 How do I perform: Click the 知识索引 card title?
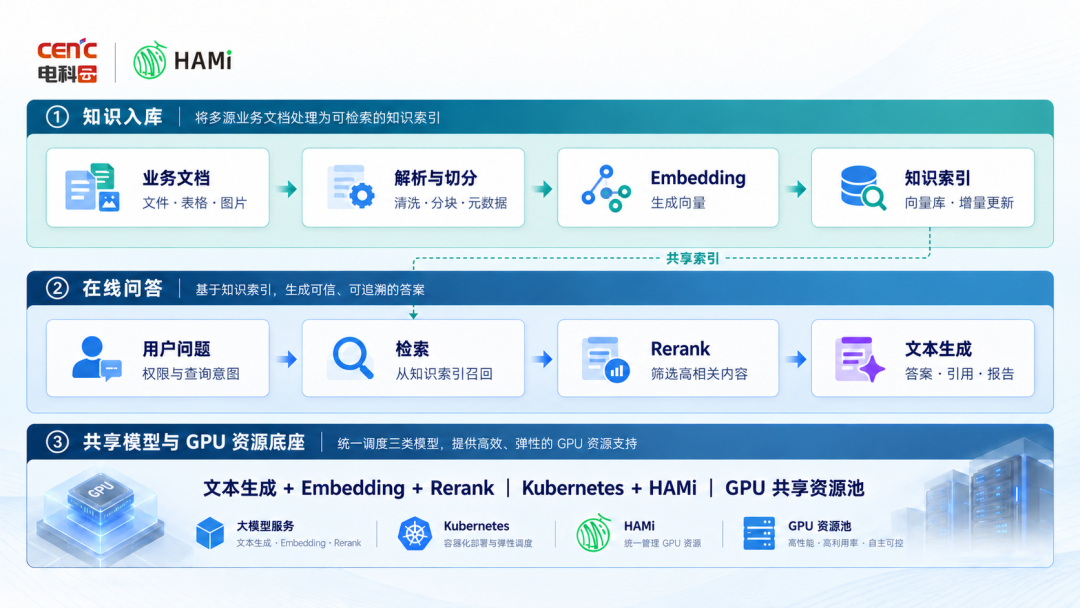point(937,178)
